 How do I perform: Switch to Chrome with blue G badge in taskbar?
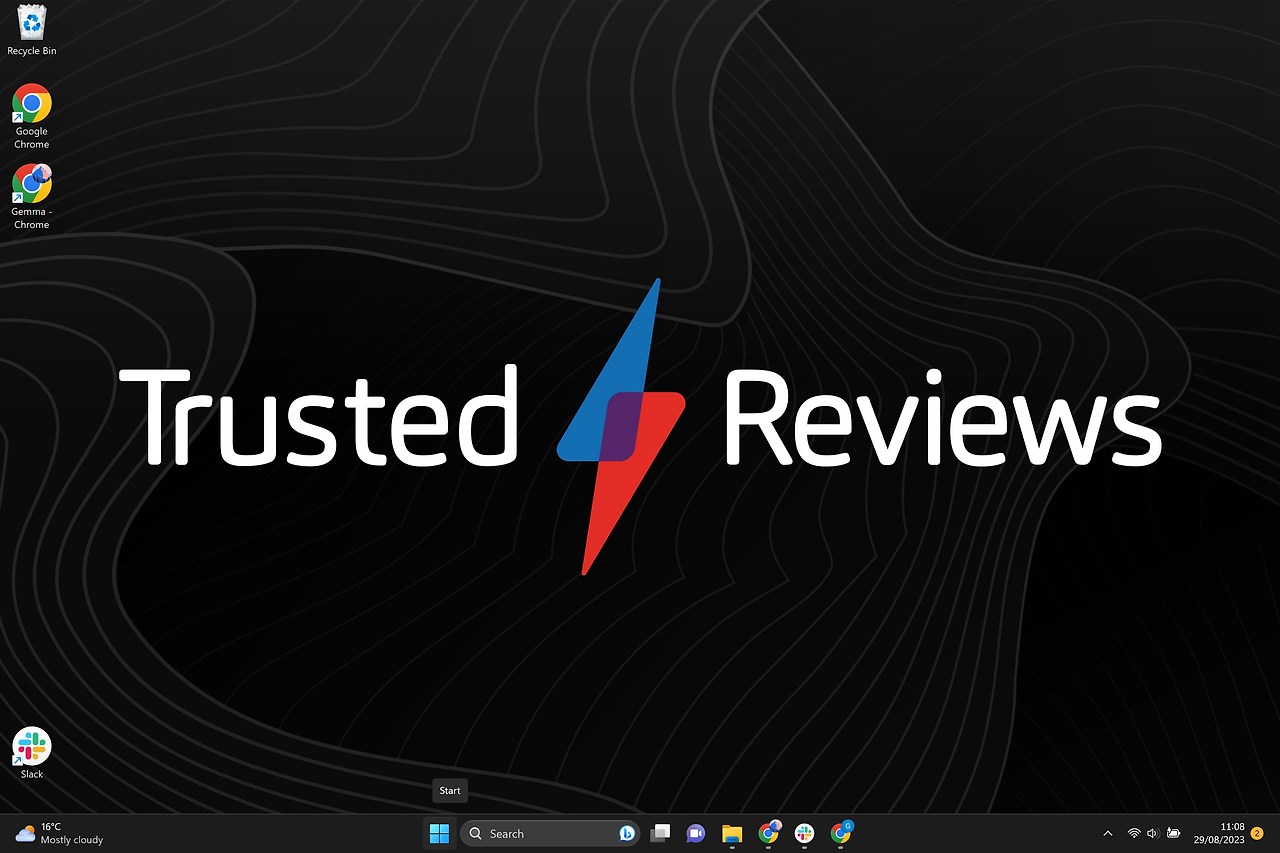(x=841, y=832)
